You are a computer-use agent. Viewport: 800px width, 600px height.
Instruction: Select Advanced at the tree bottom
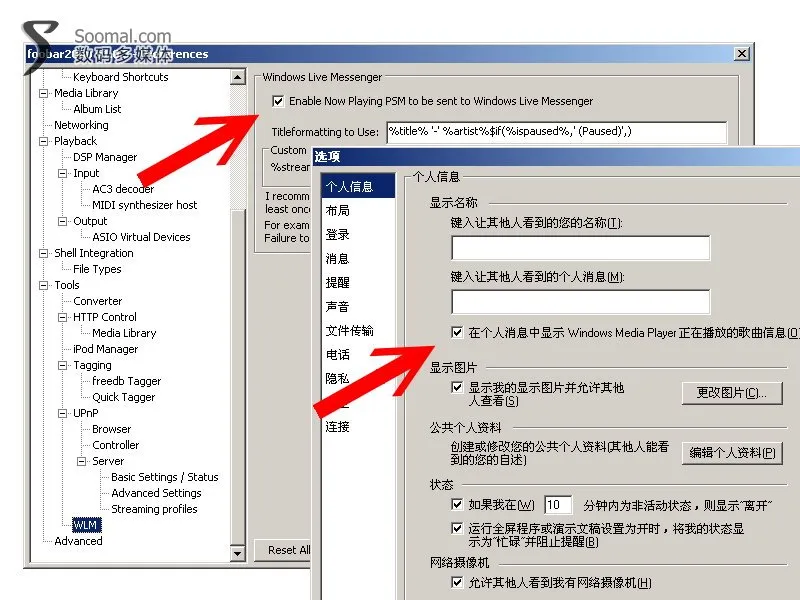click(78, 541)
